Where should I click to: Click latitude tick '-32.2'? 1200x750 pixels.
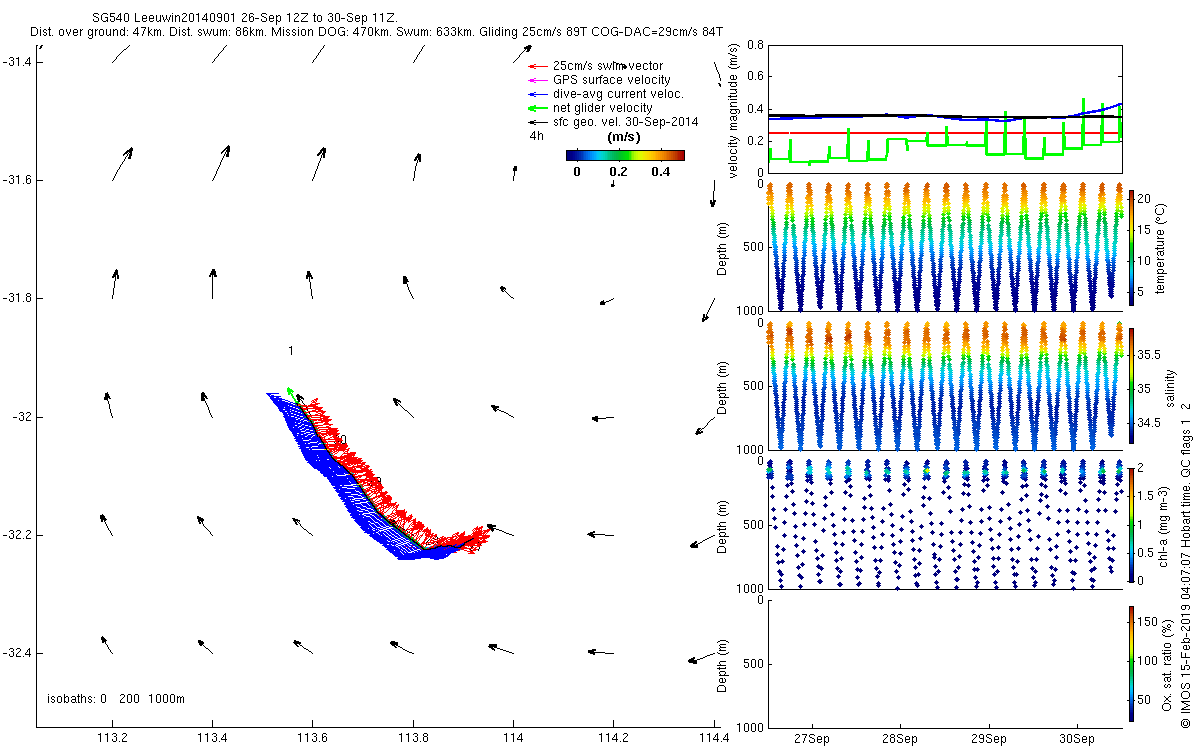pyautogui.click(x=16, y=535)
